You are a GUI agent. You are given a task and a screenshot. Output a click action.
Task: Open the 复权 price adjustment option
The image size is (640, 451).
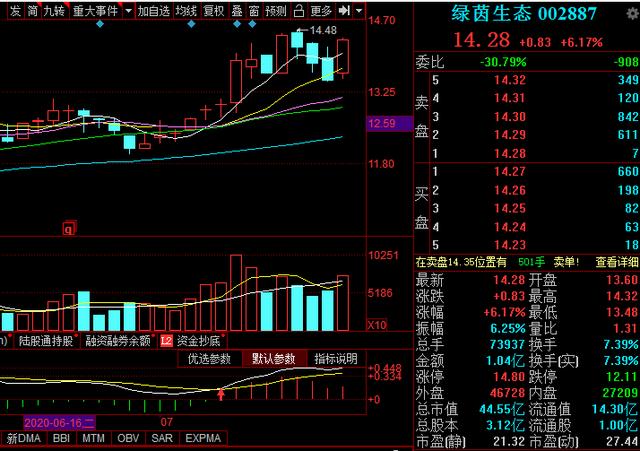coord(213,11)
